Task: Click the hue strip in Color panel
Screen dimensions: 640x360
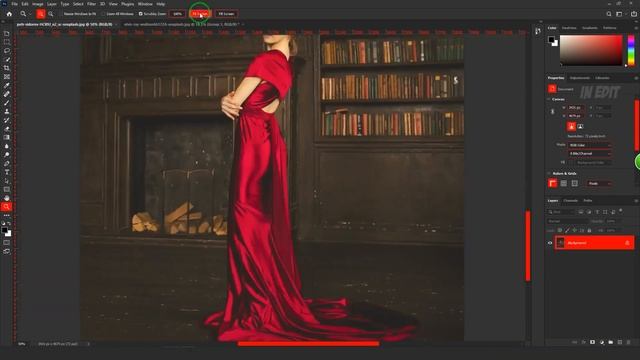Action: point(631,50)
